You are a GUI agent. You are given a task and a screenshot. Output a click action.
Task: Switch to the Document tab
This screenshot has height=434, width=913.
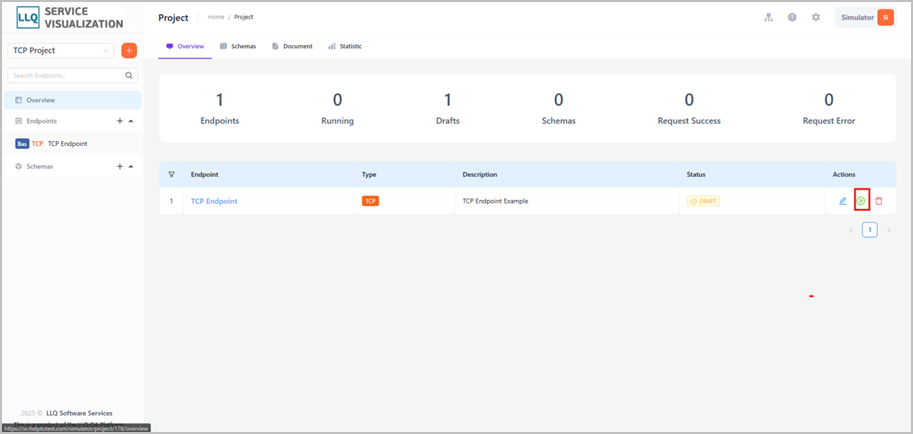[292, 46]
